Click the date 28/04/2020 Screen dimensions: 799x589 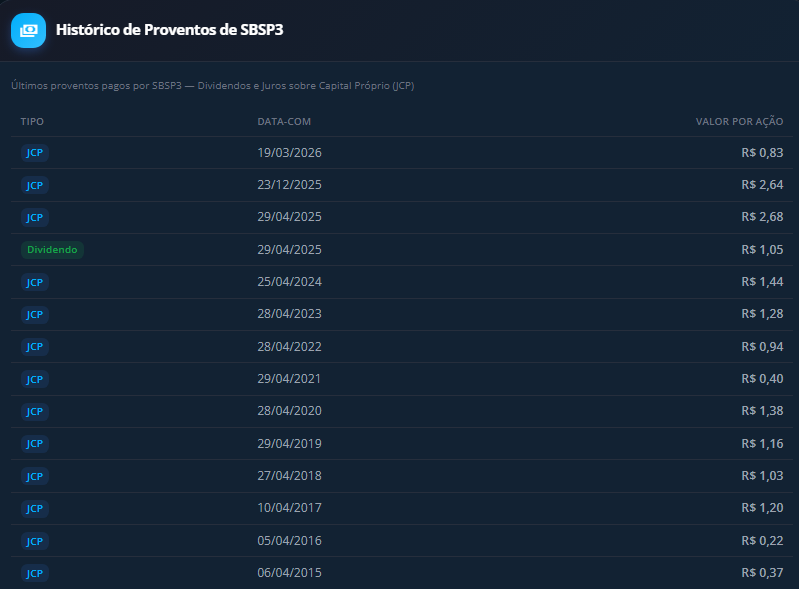click(x=289, y=411)
